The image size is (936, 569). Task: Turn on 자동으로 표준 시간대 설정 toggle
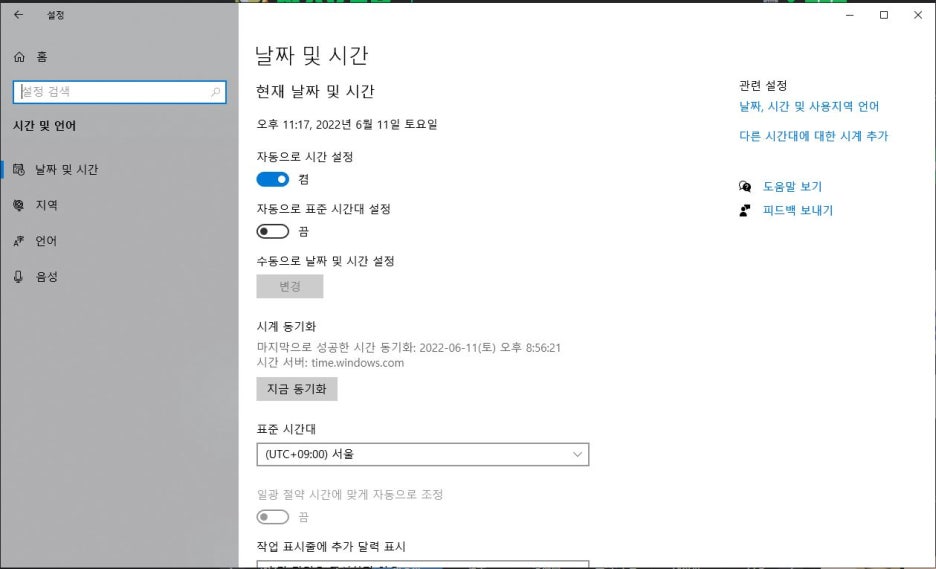(273, 231)
